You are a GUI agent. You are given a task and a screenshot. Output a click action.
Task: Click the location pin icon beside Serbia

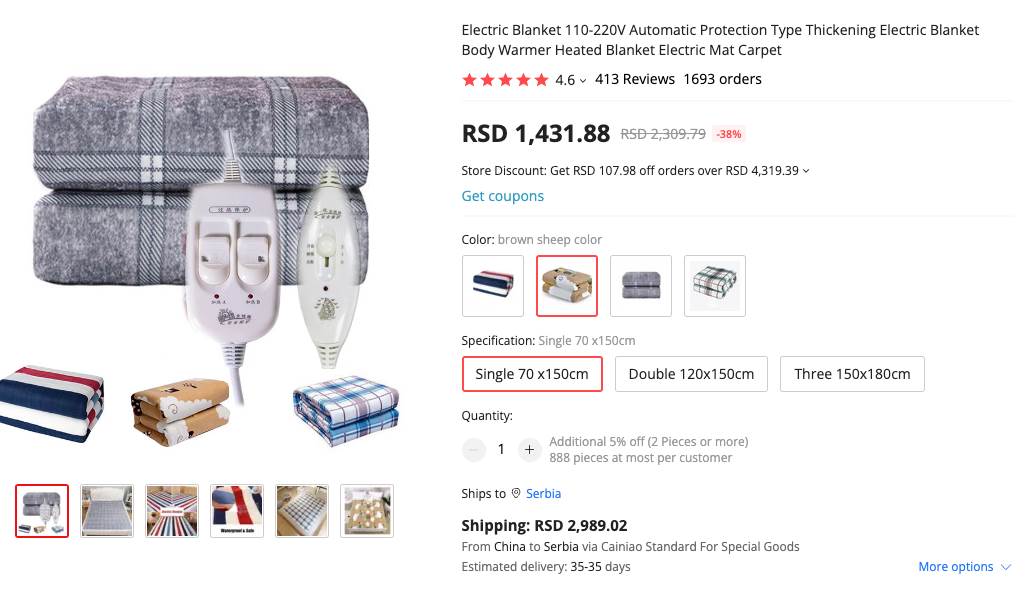(x=516, y=493)
